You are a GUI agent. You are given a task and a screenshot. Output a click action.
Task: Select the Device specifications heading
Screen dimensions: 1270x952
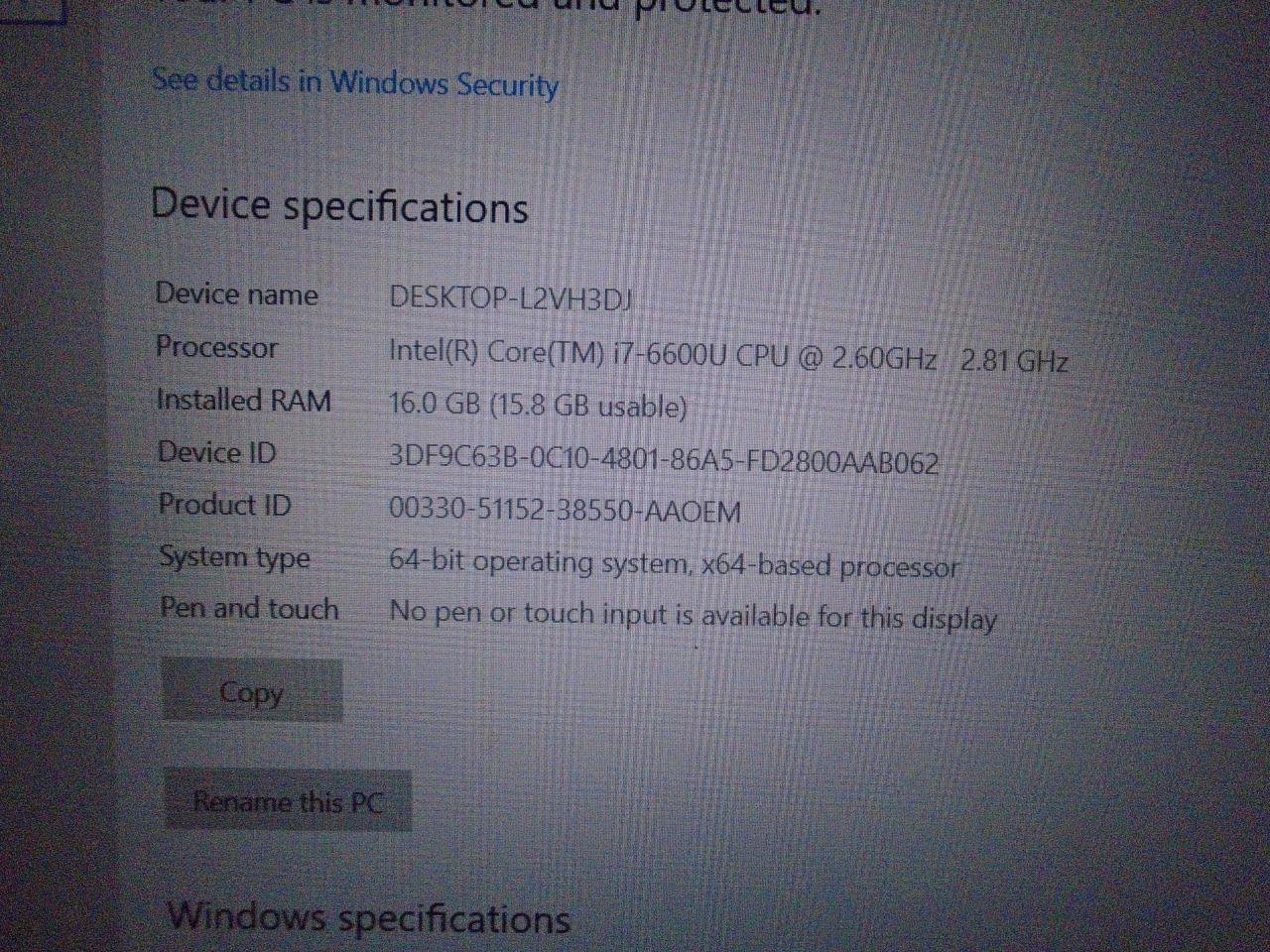tap(339, 206)
